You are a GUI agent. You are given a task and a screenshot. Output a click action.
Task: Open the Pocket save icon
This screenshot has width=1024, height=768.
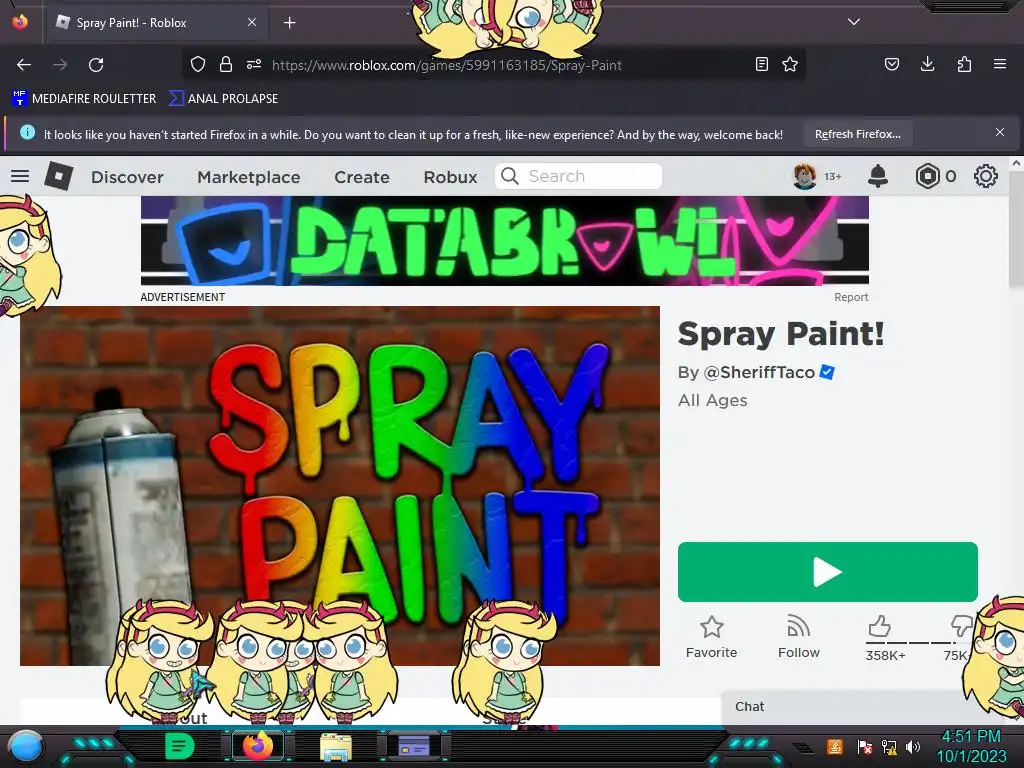tap(891, 64)
